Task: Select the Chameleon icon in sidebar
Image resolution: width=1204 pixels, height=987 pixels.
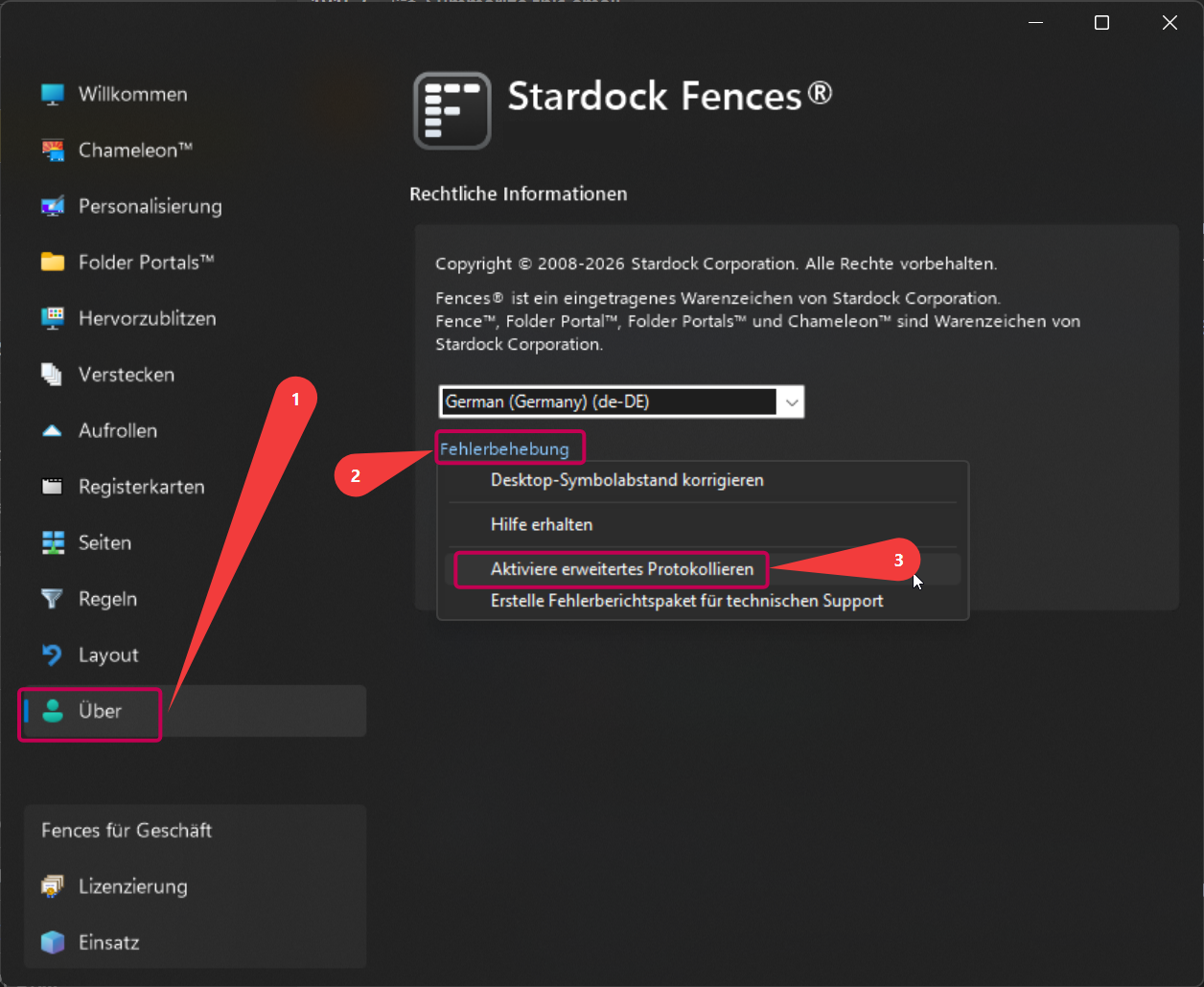Action: click(53, 150)
